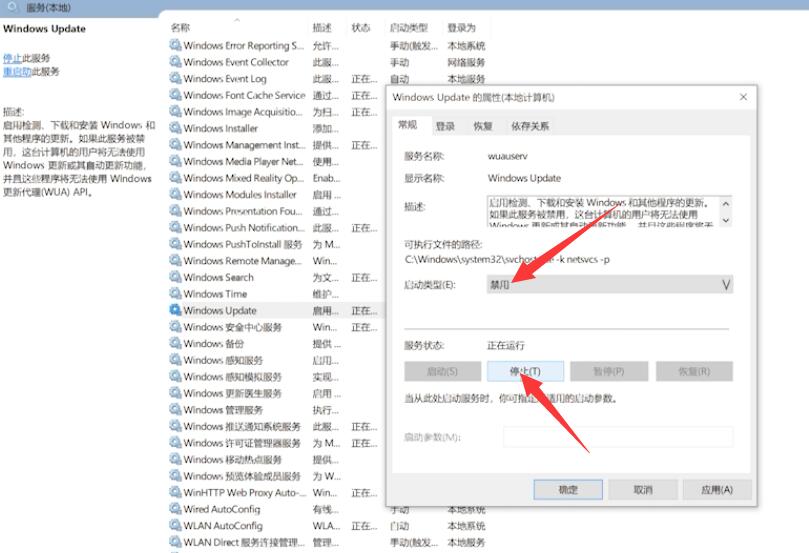
Task: Click the 取消 button
Action: 643,490
